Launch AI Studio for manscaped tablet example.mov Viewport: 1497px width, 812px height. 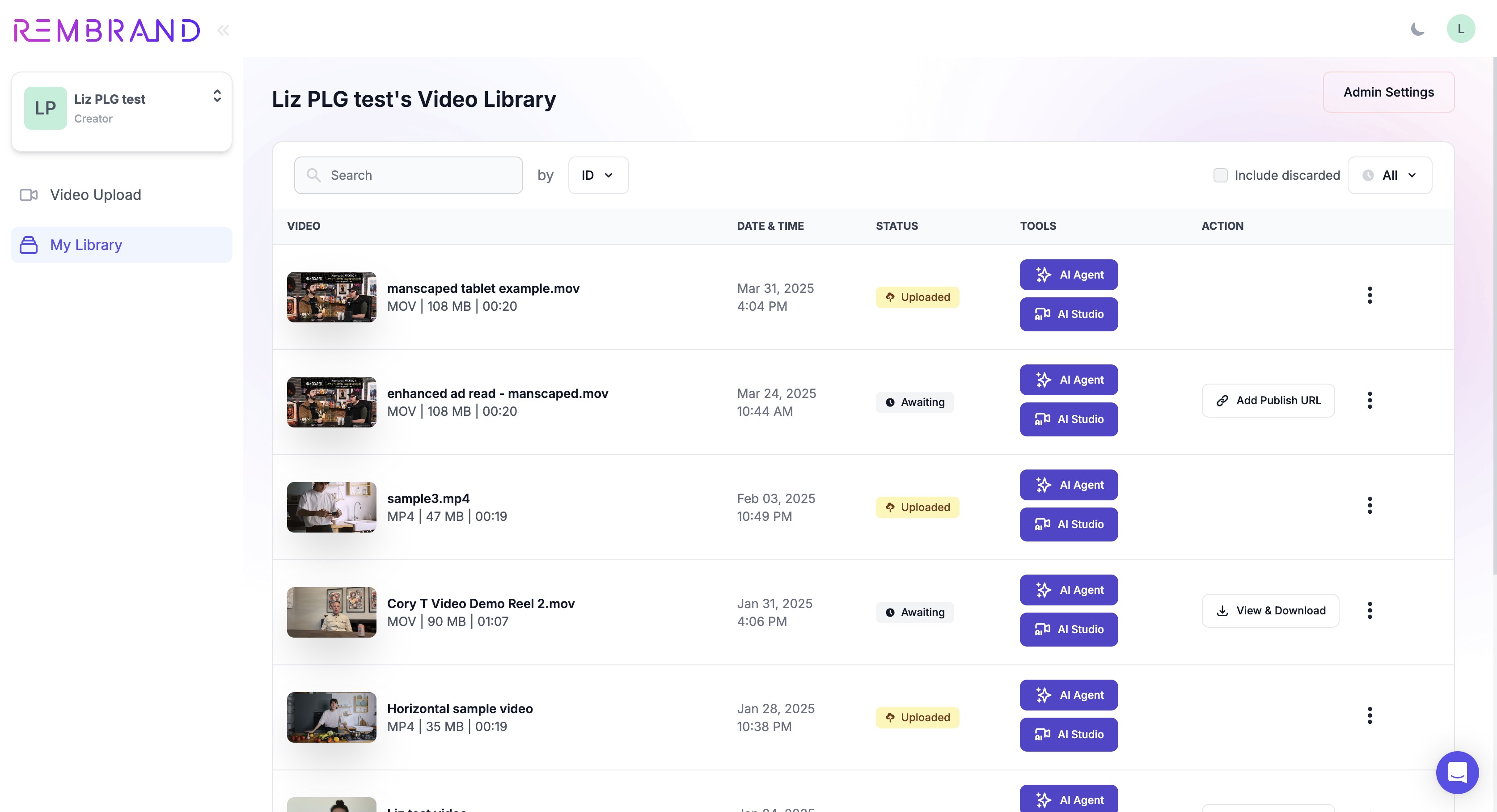[x=1069, y=314]
